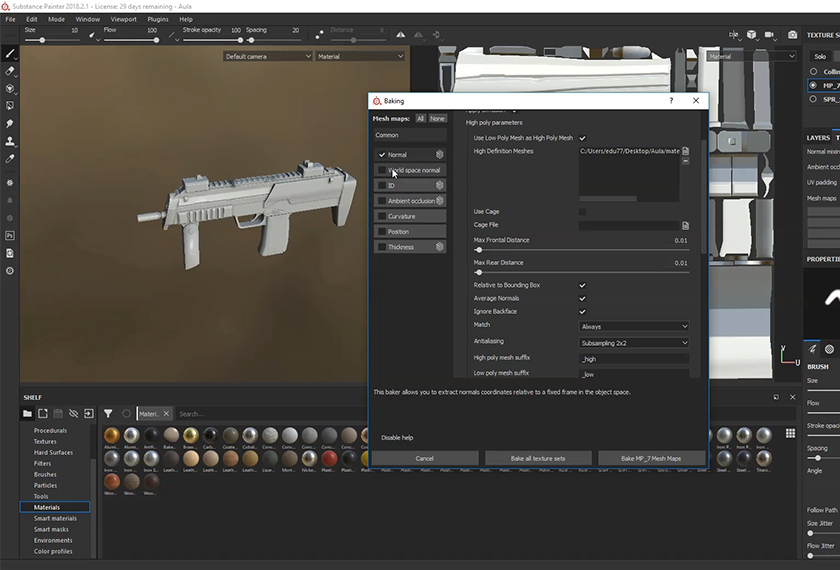This screenshot has width=840, height=570.
Task: Adjust the Max Frontal Distance slider
Action: point(479,249)
